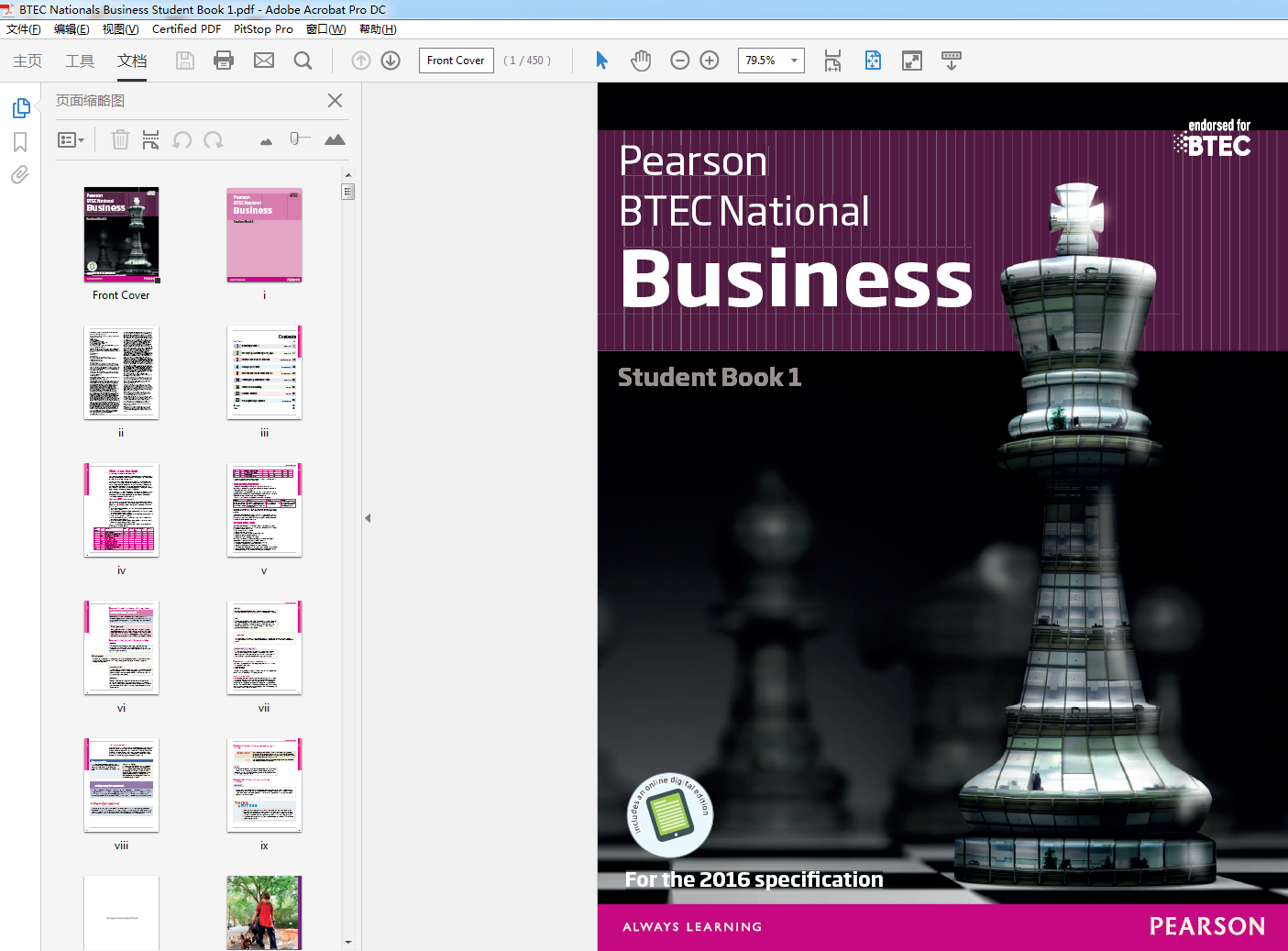Switch to 工具 tab
This screenshot has height=951, width=1288.
point(80,61)
